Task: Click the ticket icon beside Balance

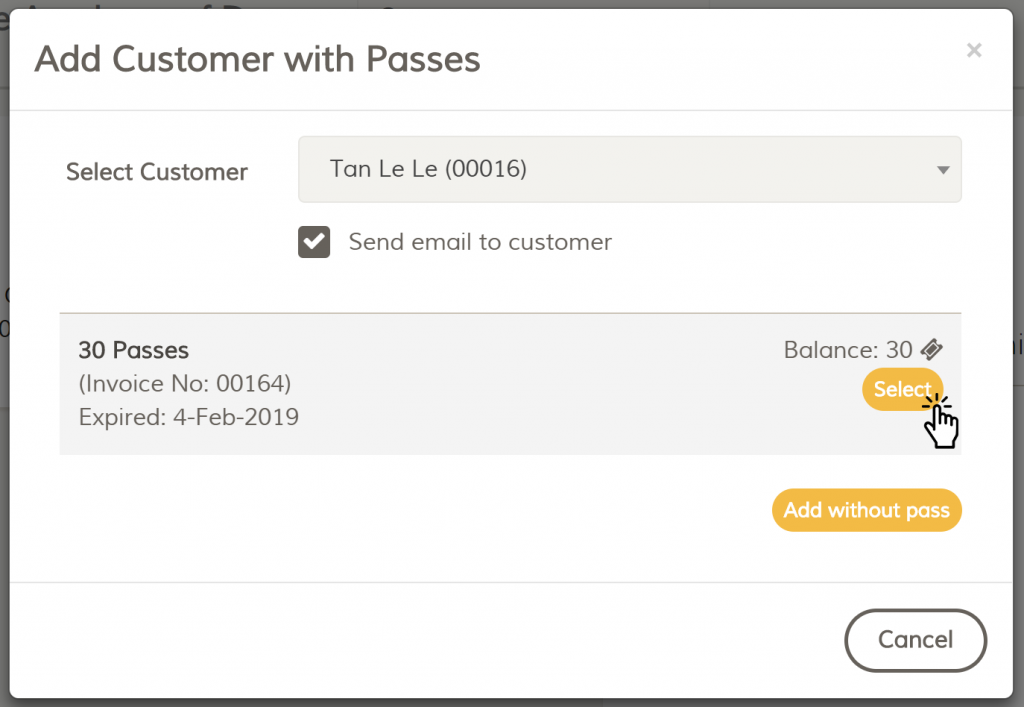Action: click(931, 349)
